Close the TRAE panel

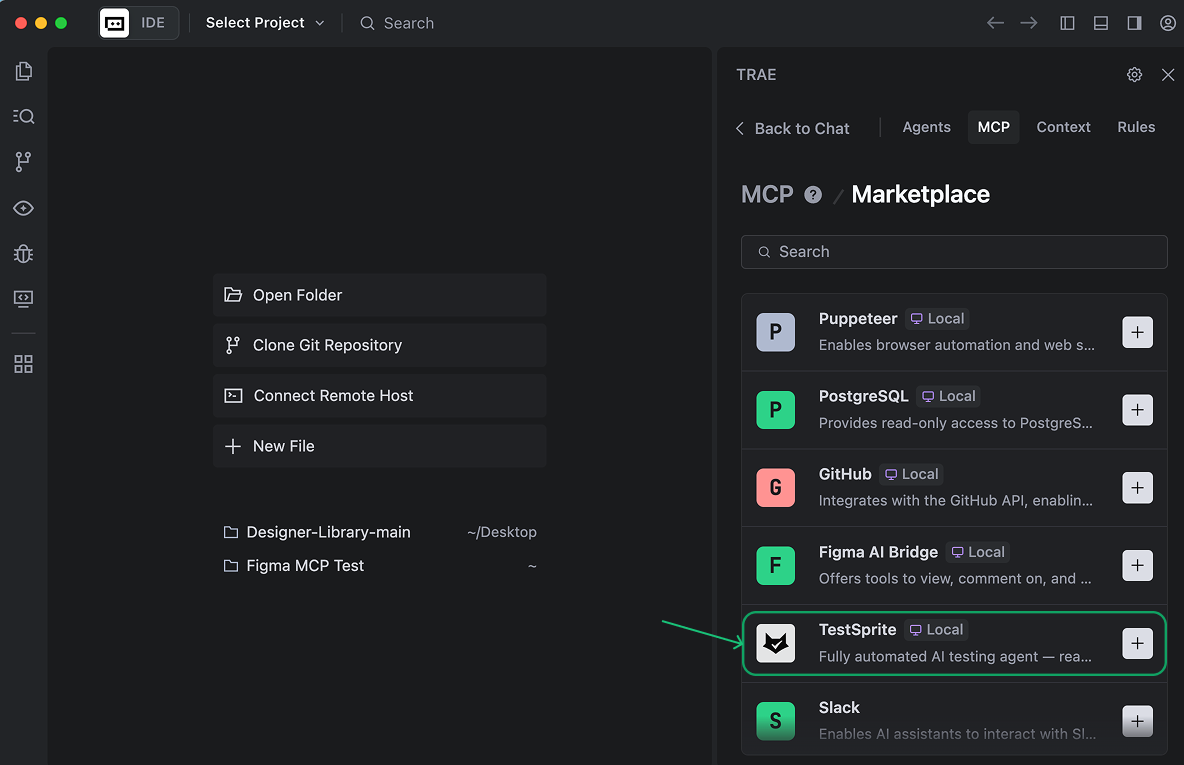[1168, 74]
